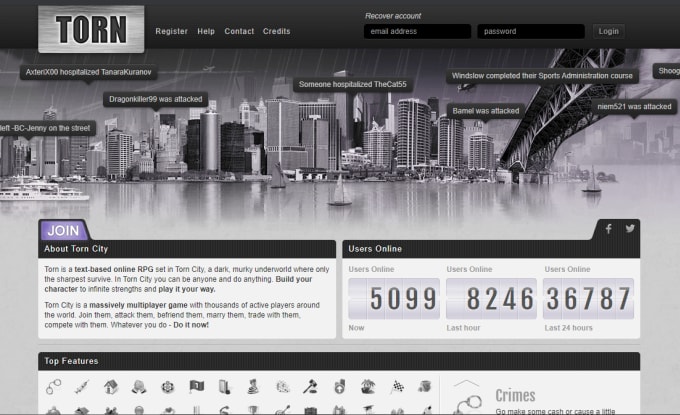The image size is (680, 415).
Task: Click the 'Top Features' panel header
Action: 339,361
